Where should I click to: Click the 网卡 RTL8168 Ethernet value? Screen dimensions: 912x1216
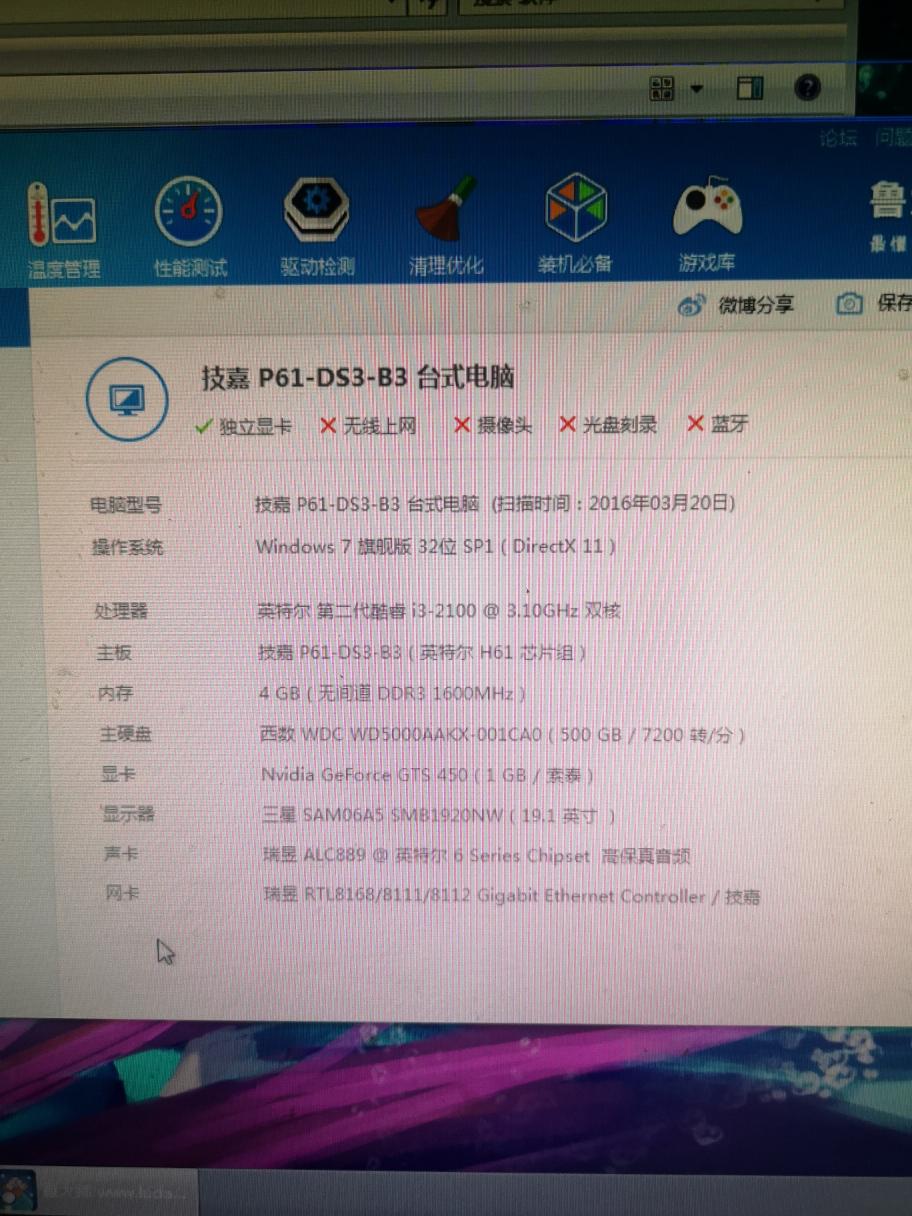(x=511, y=896)
